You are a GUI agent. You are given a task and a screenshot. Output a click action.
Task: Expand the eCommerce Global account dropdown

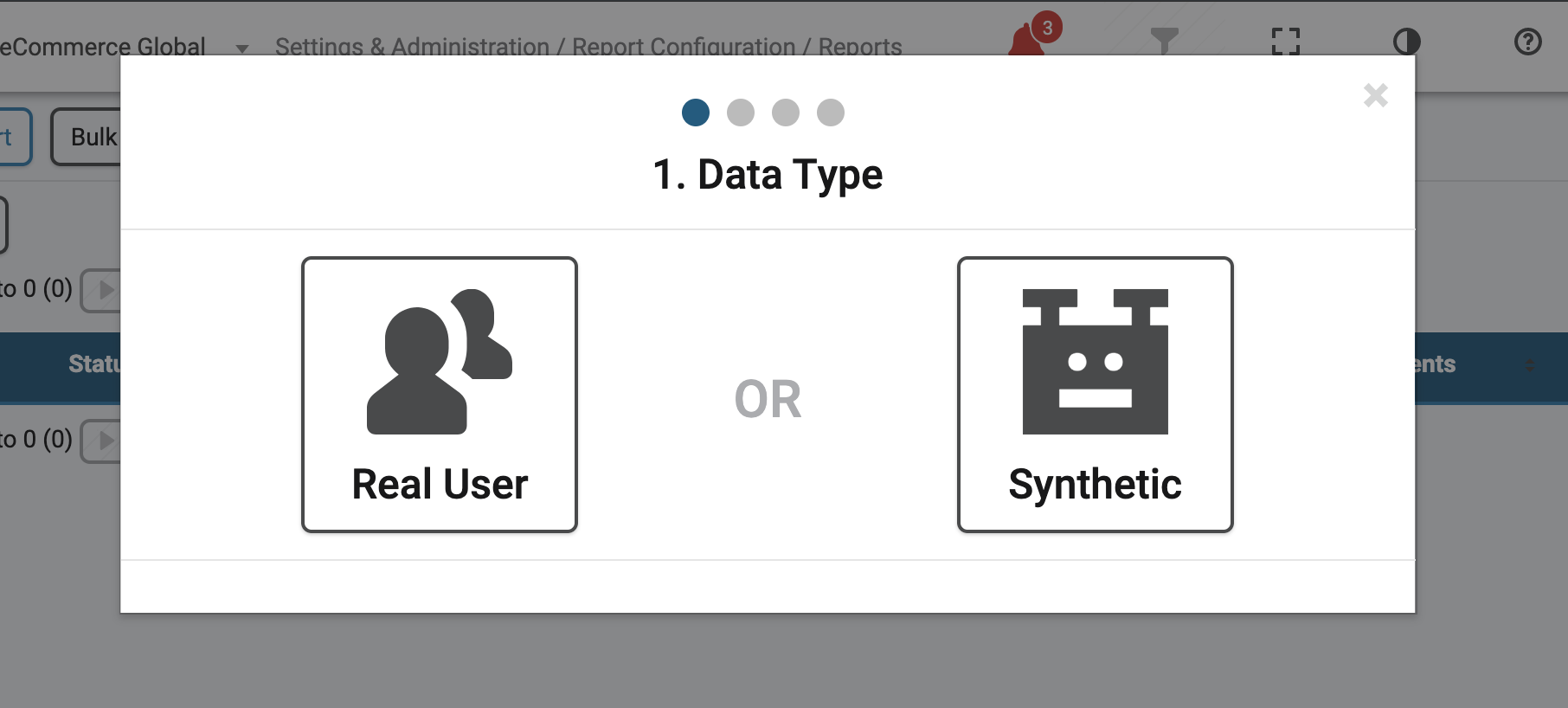242,48
